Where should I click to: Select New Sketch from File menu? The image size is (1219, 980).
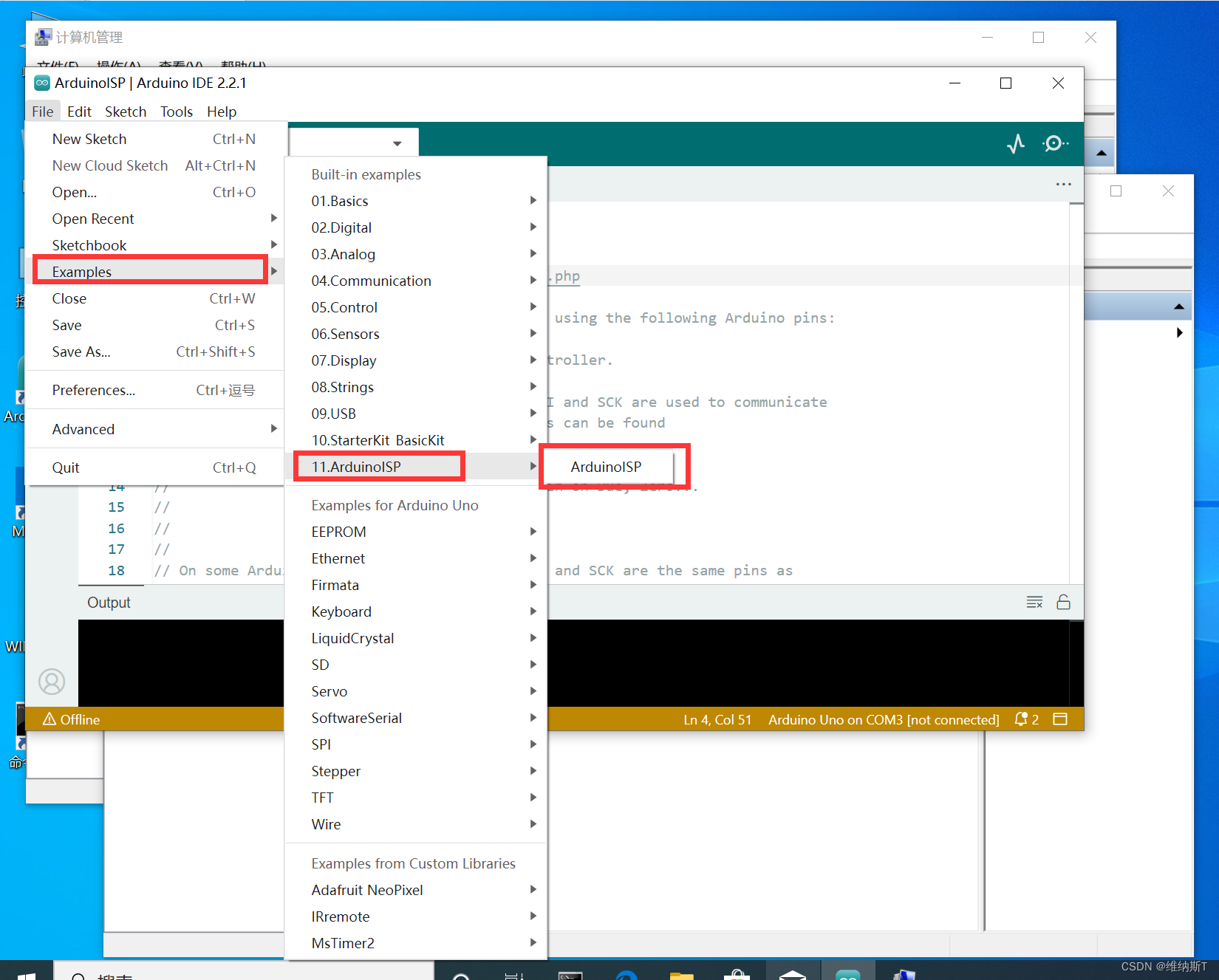click(x=155, y=139)
